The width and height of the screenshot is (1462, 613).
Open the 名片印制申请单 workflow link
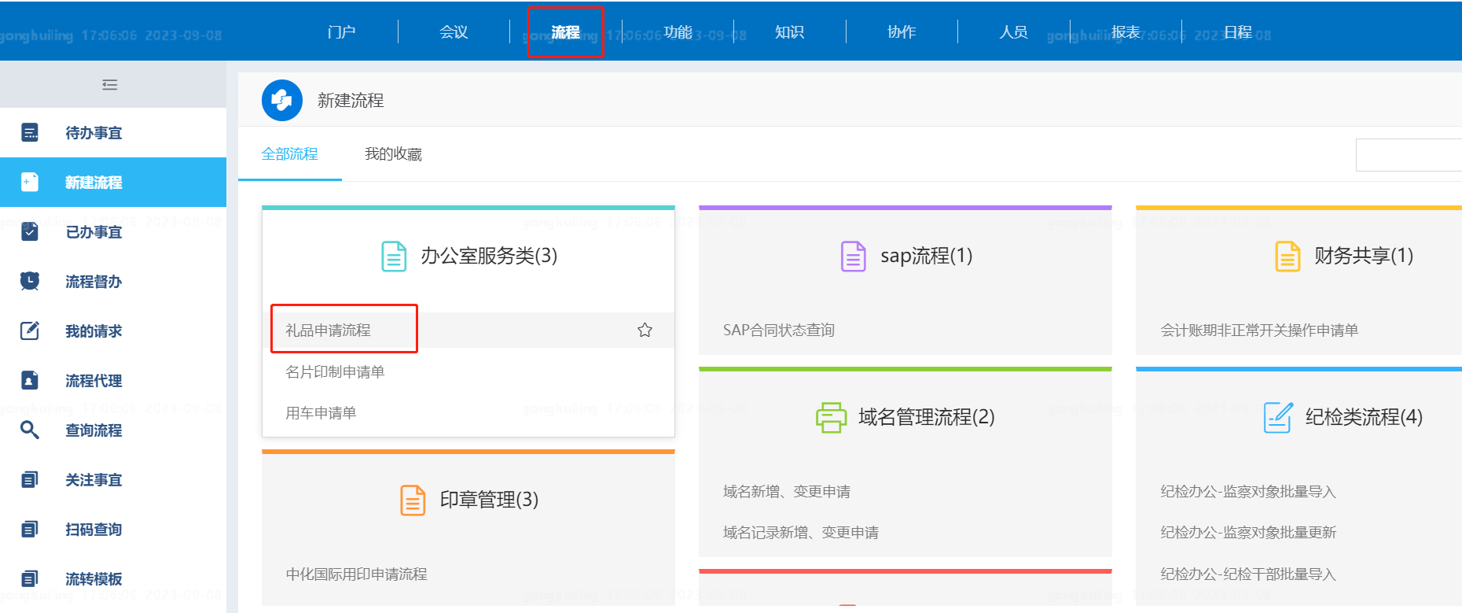[335, 372]
